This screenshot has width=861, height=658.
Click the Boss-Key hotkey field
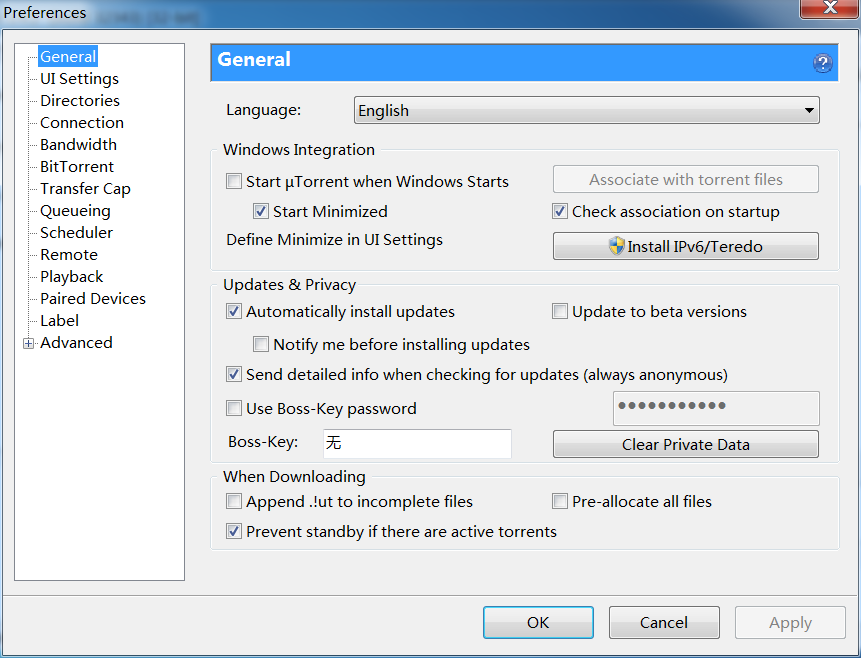tap(416, 444)
